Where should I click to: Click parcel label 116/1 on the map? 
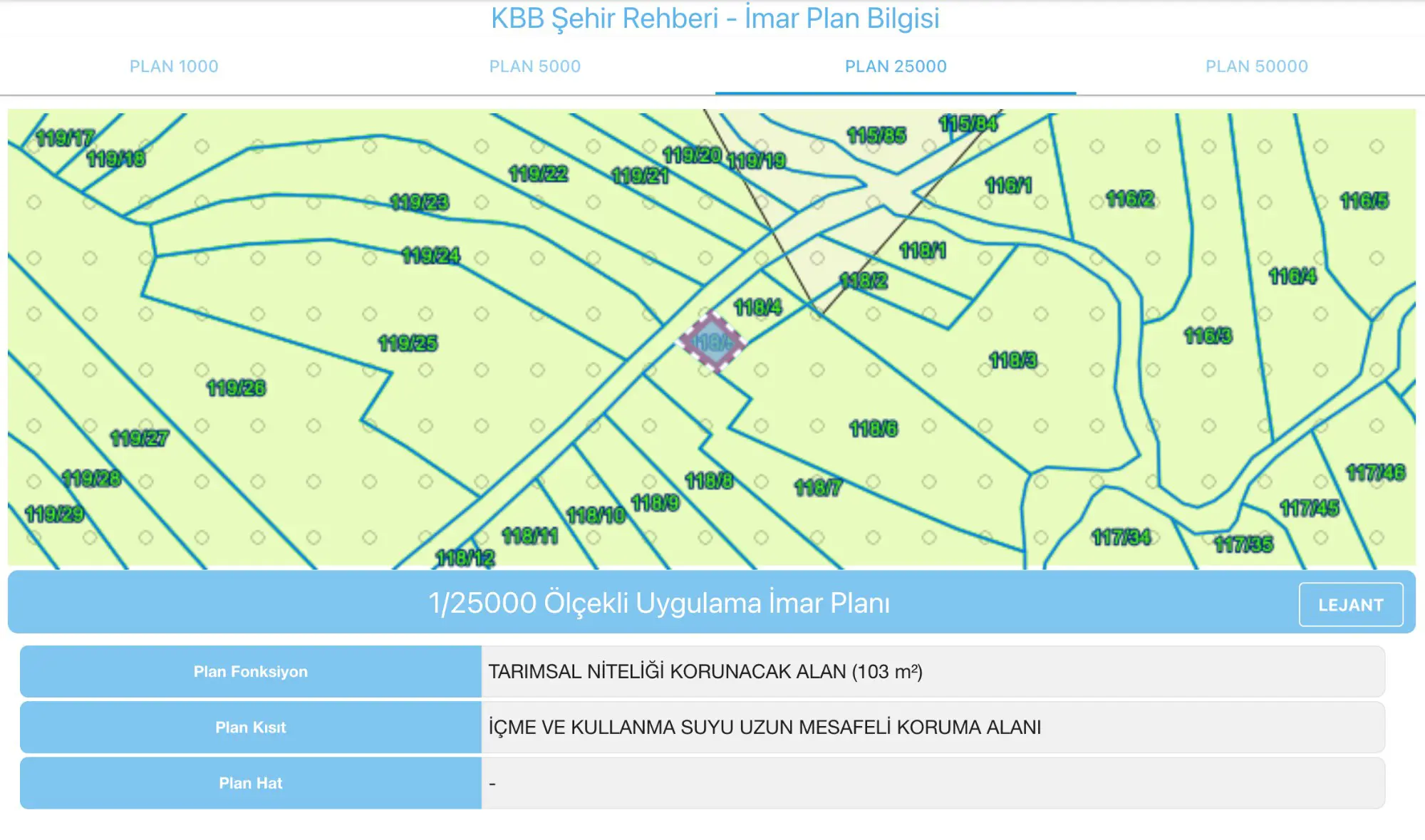click(x=1008, y=185)
